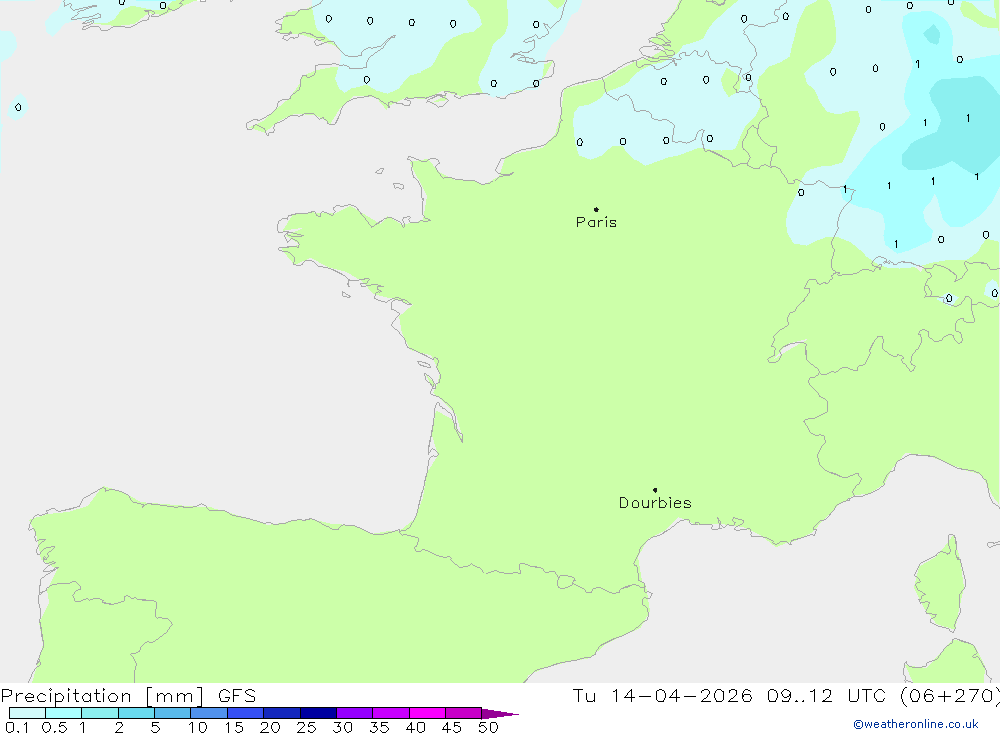
Task: Pick the 1–2 mm legend swatch
Action: [x=100, y=713]
